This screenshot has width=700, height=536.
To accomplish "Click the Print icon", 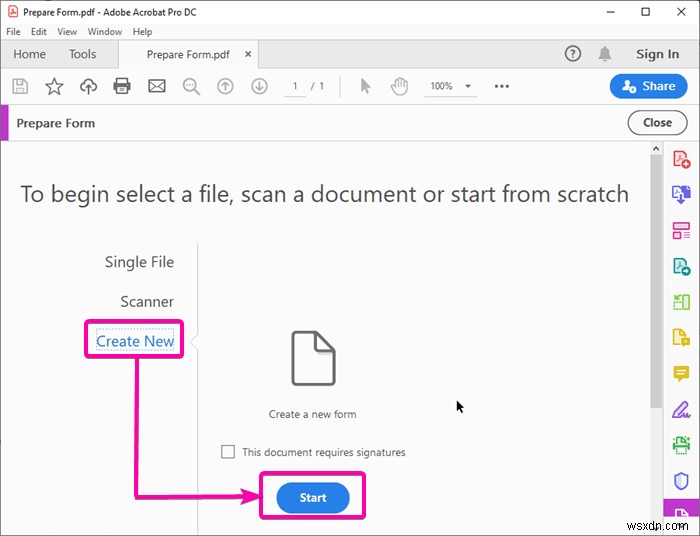I will [122, 86].
